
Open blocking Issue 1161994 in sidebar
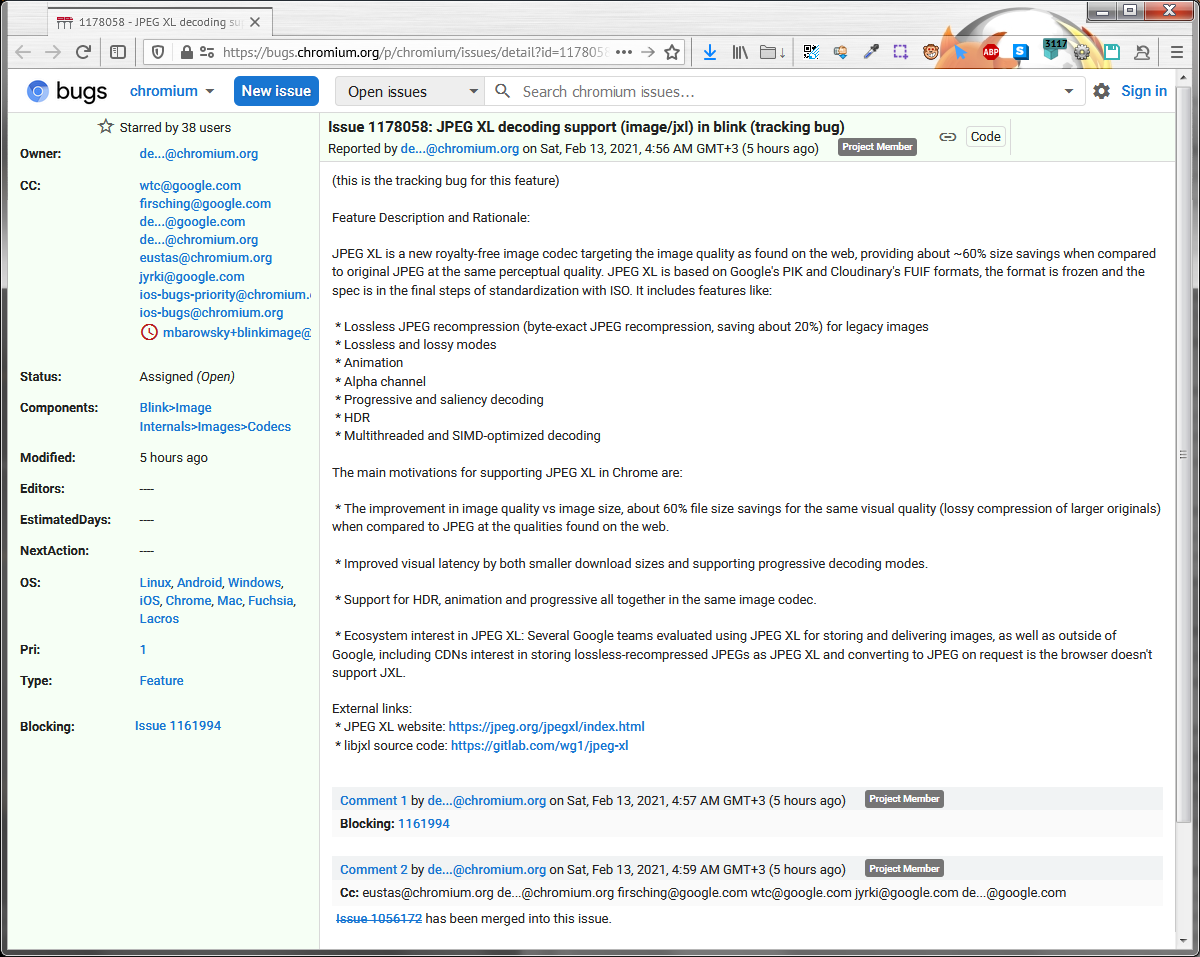178,726
